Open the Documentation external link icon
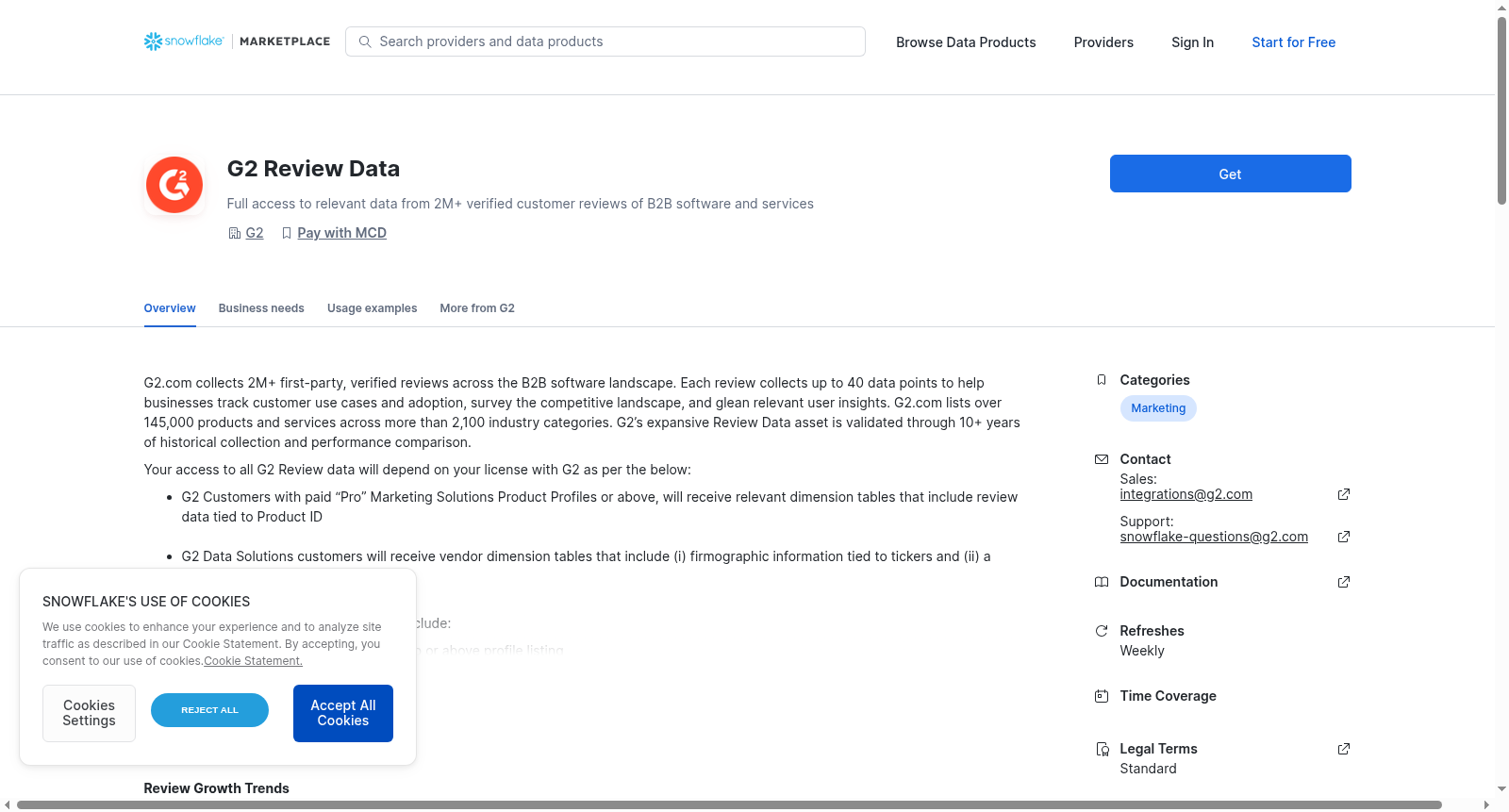Screen dimensions: 1509x812 point(1344,582)
